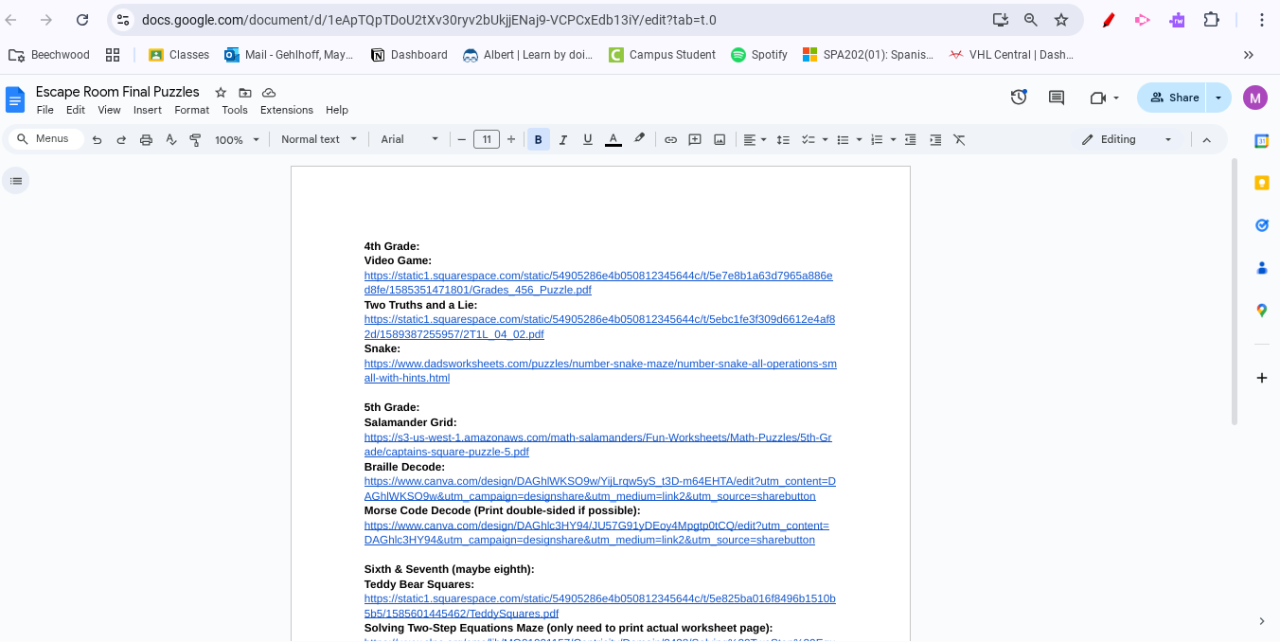Open checklist options dropdown arrow

click(x=825, y=140)
